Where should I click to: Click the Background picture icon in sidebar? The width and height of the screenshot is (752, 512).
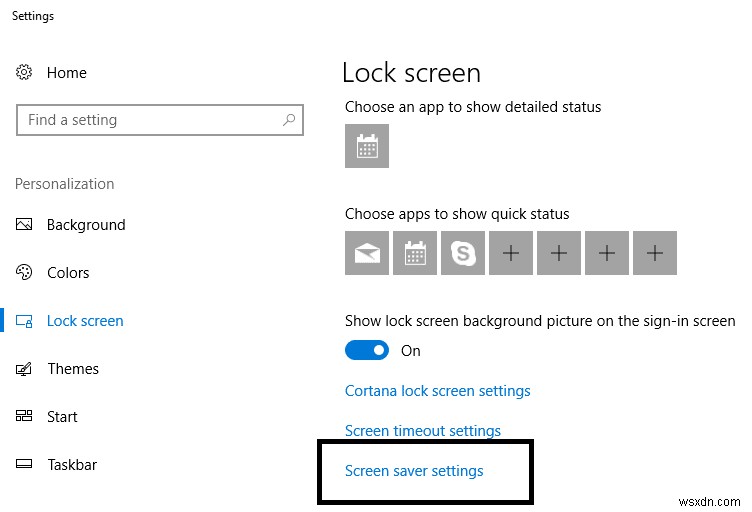(x=24, y=224)
